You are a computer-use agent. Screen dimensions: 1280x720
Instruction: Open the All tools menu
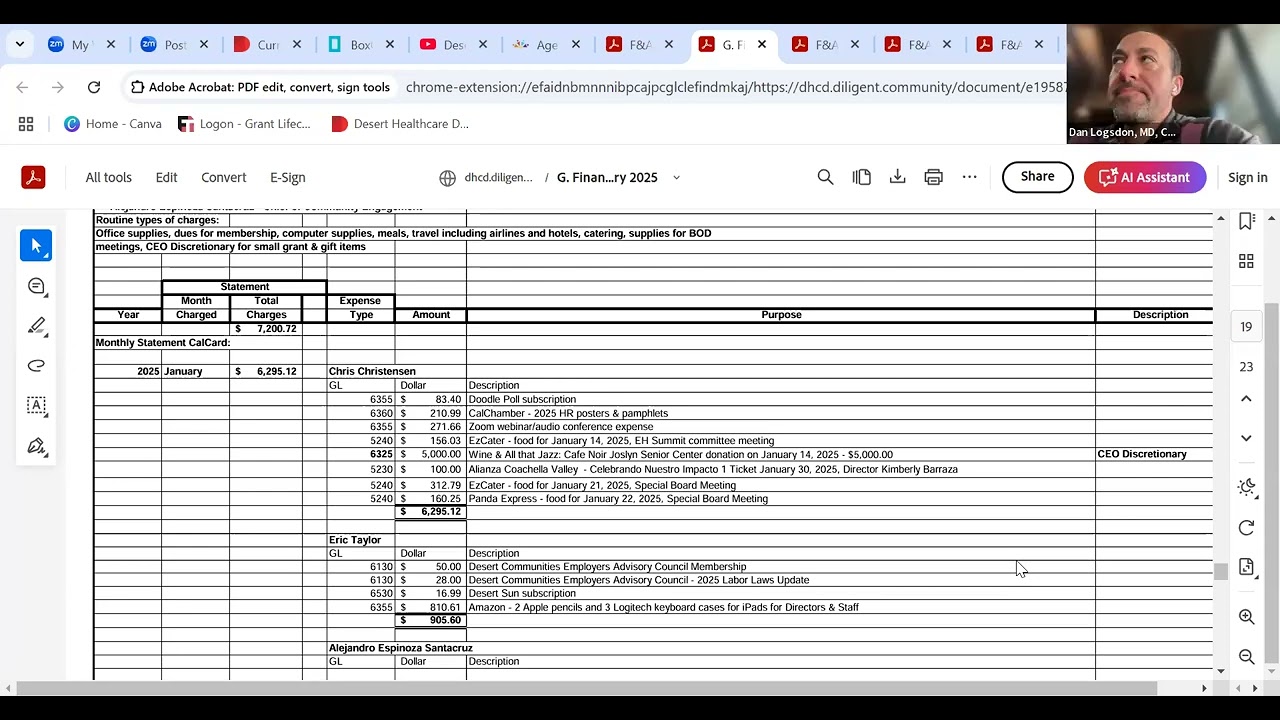108,177
